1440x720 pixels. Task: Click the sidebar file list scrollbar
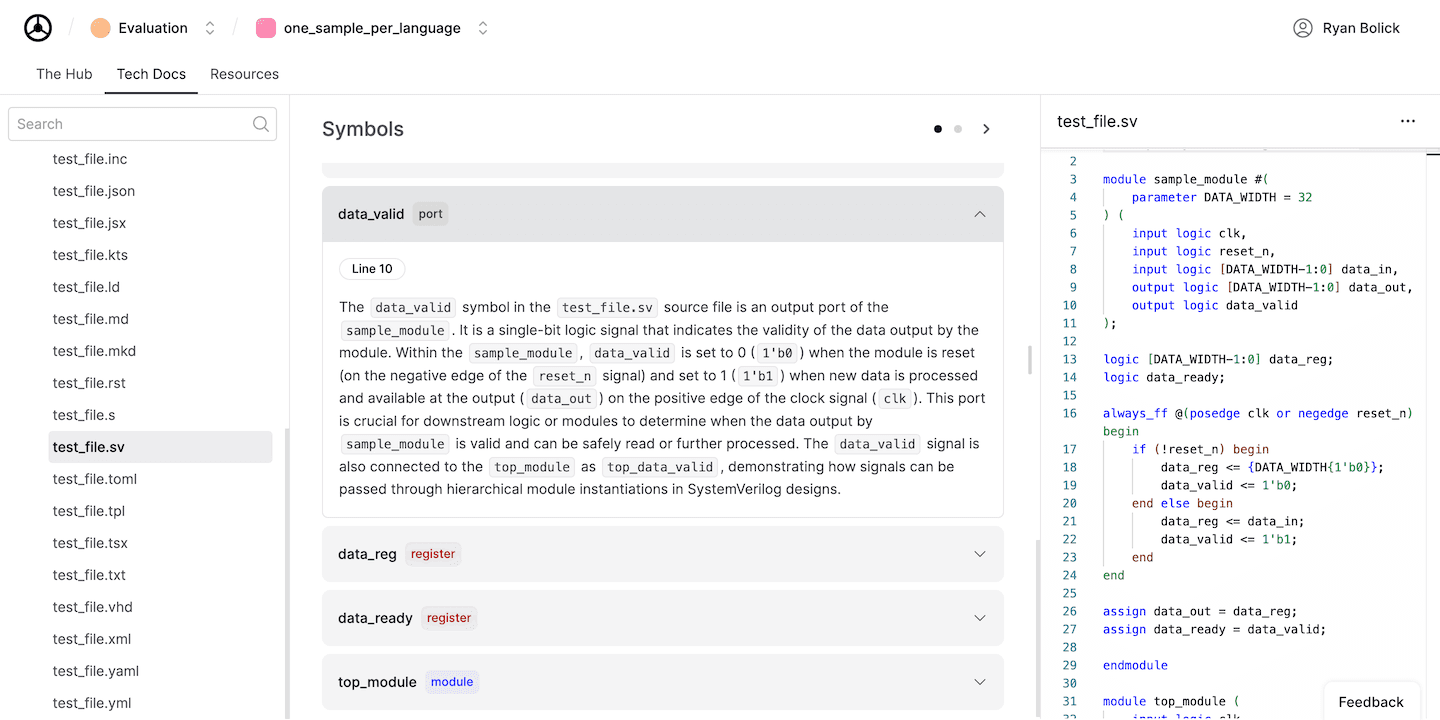click(286, 573)
